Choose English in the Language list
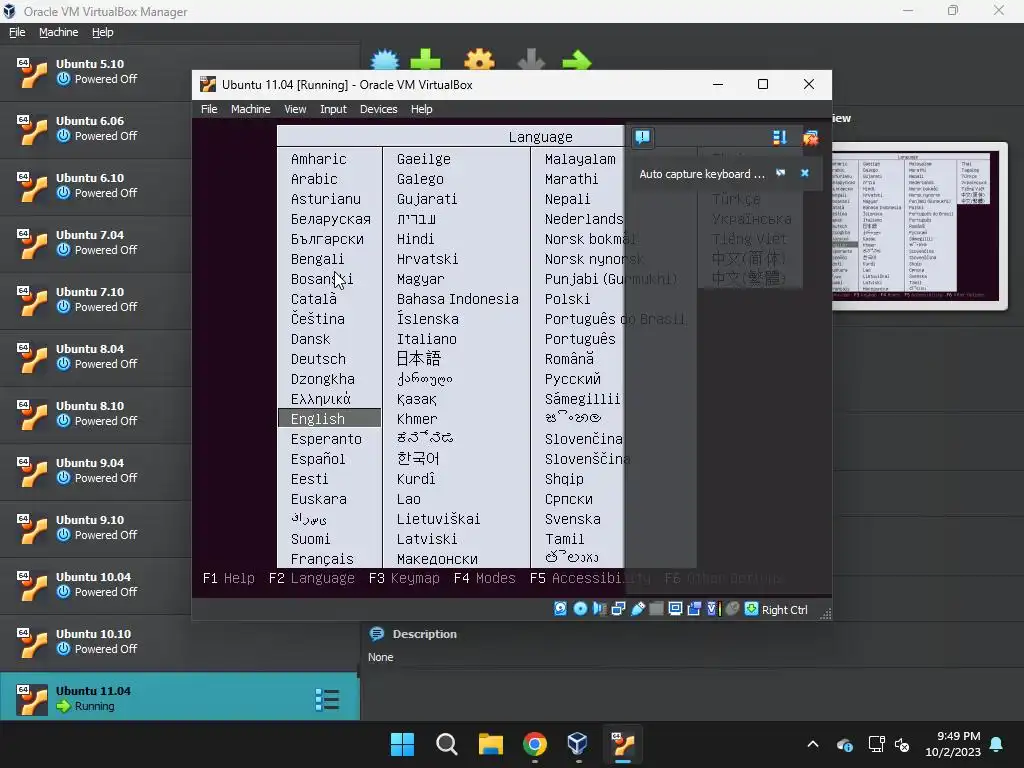 point(329,419)
